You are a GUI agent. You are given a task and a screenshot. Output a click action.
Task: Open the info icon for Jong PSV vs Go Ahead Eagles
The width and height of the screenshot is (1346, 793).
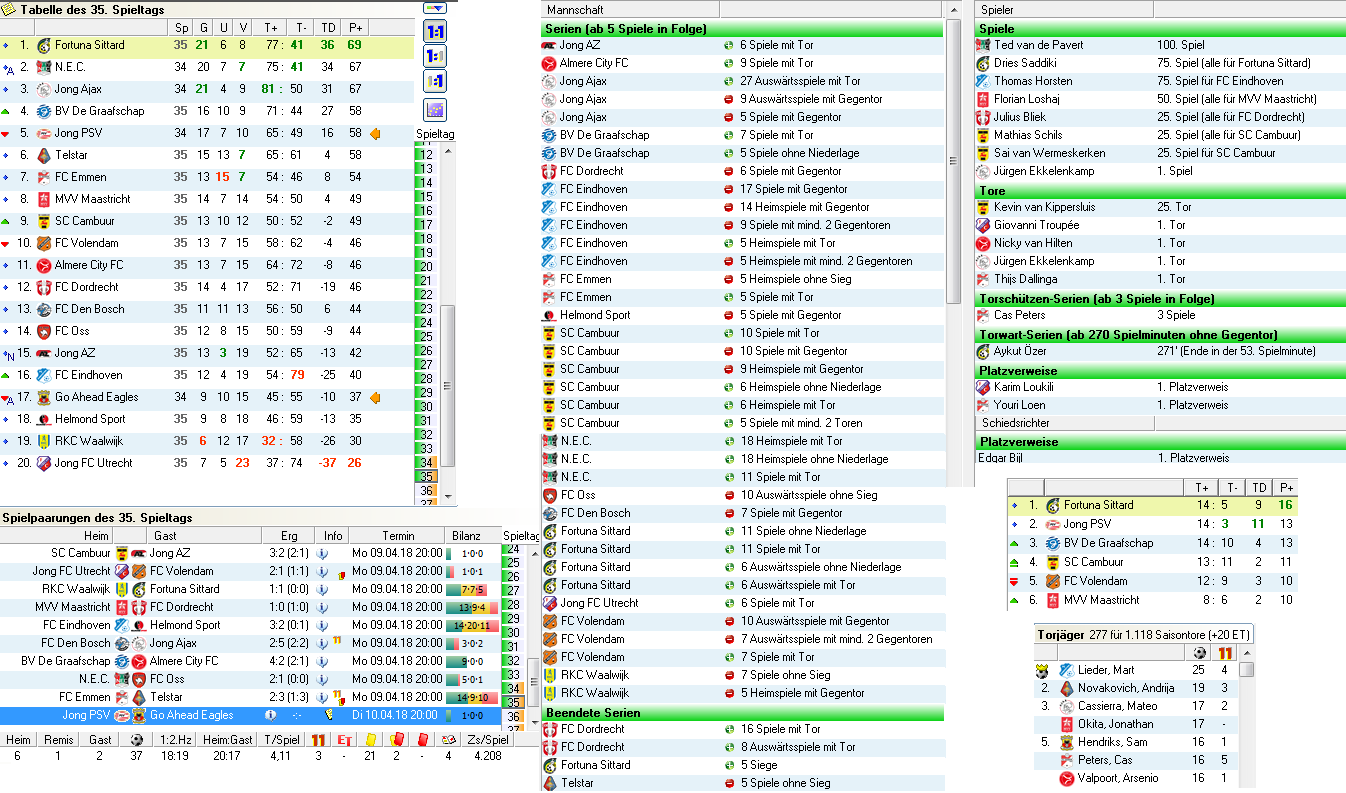click(270, 715)
